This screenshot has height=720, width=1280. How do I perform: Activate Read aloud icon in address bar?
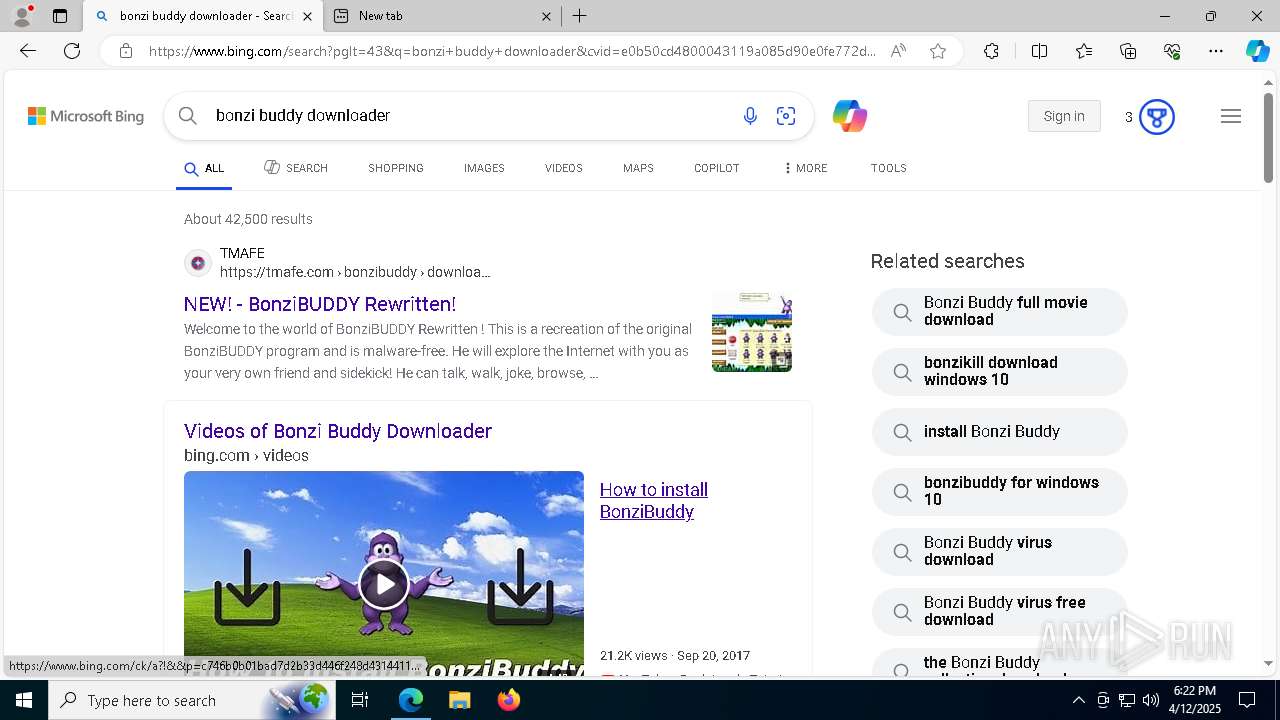pyautogui.click(x=898, y=51)
